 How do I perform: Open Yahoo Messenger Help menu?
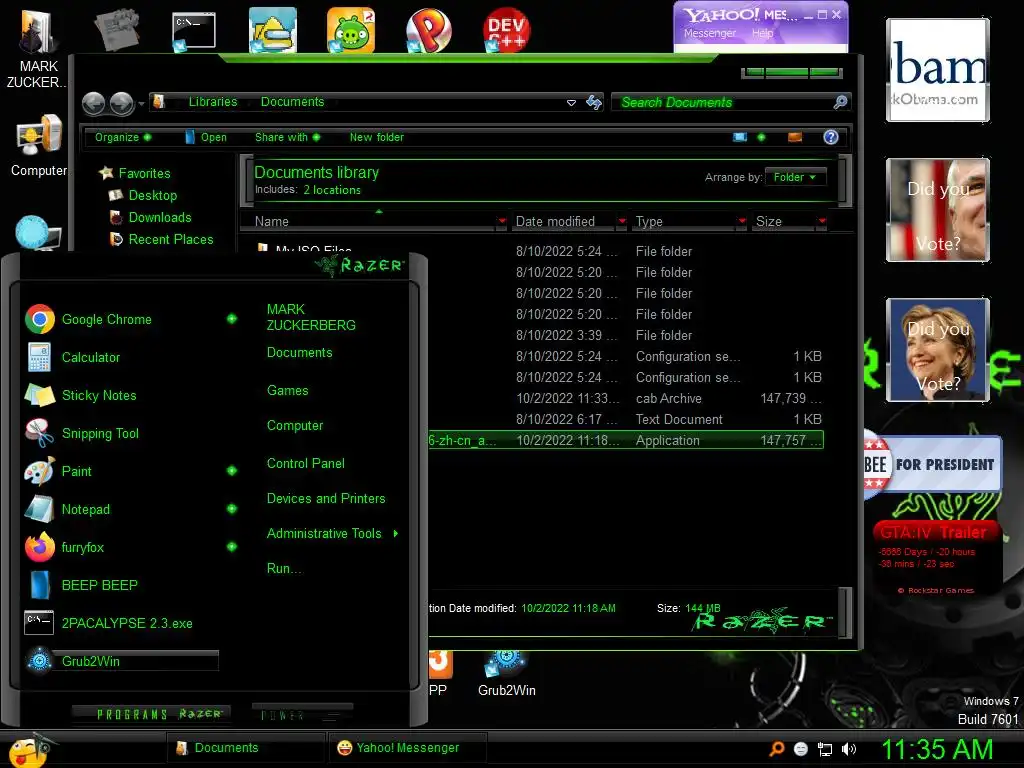tap(762, 33)
